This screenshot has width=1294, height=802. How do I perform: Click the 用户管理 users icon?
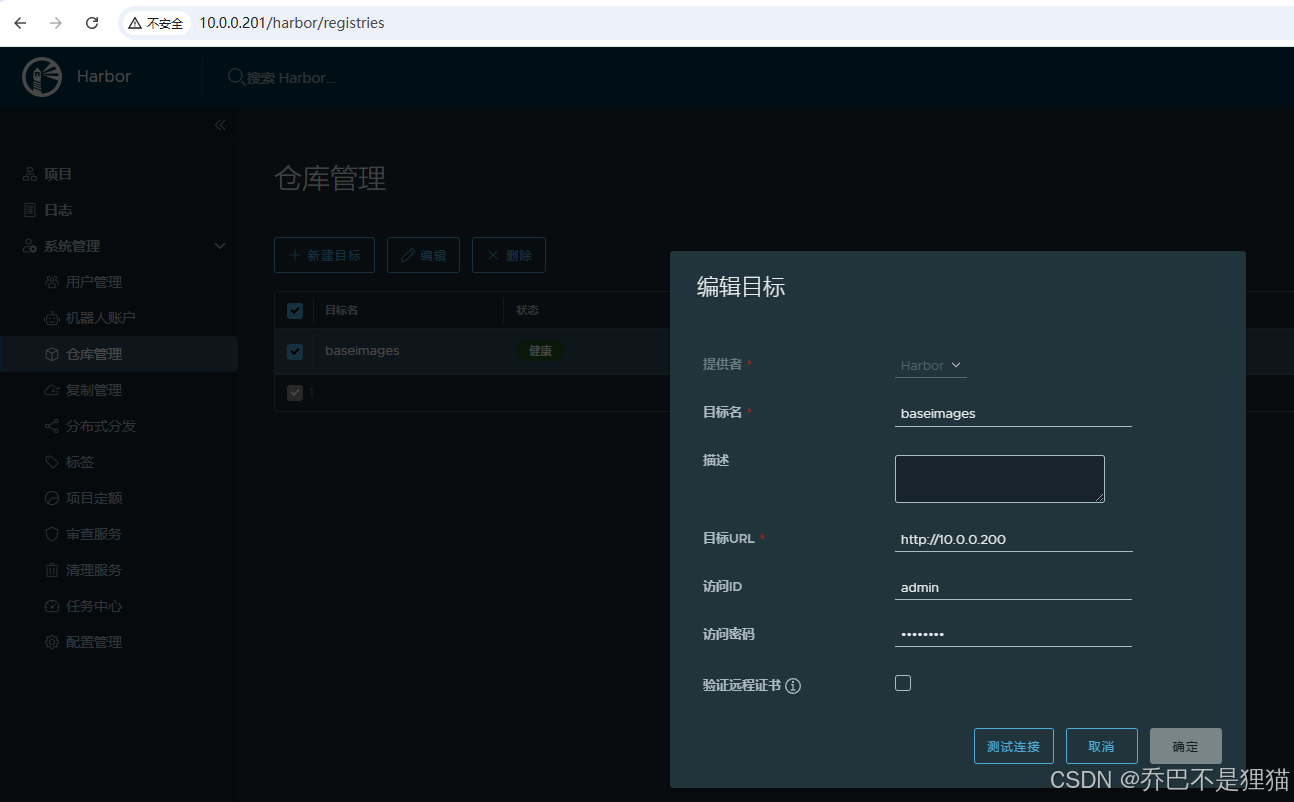coord(52,282)
